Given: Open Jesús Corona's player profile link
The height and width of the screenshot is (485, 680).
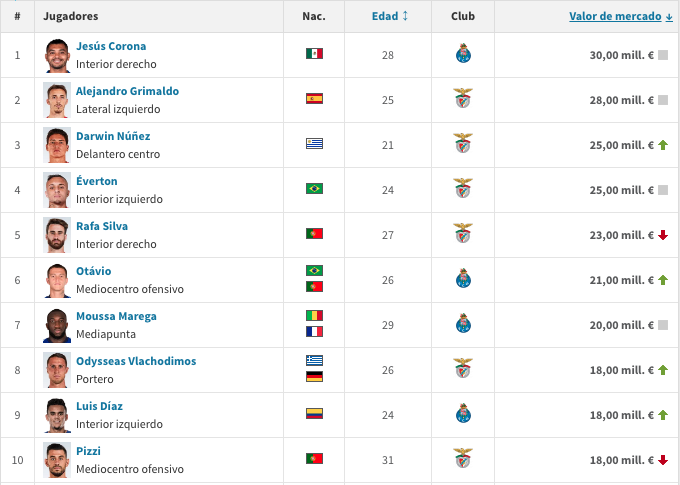Looking at the screenshot, I should (111, 46).
